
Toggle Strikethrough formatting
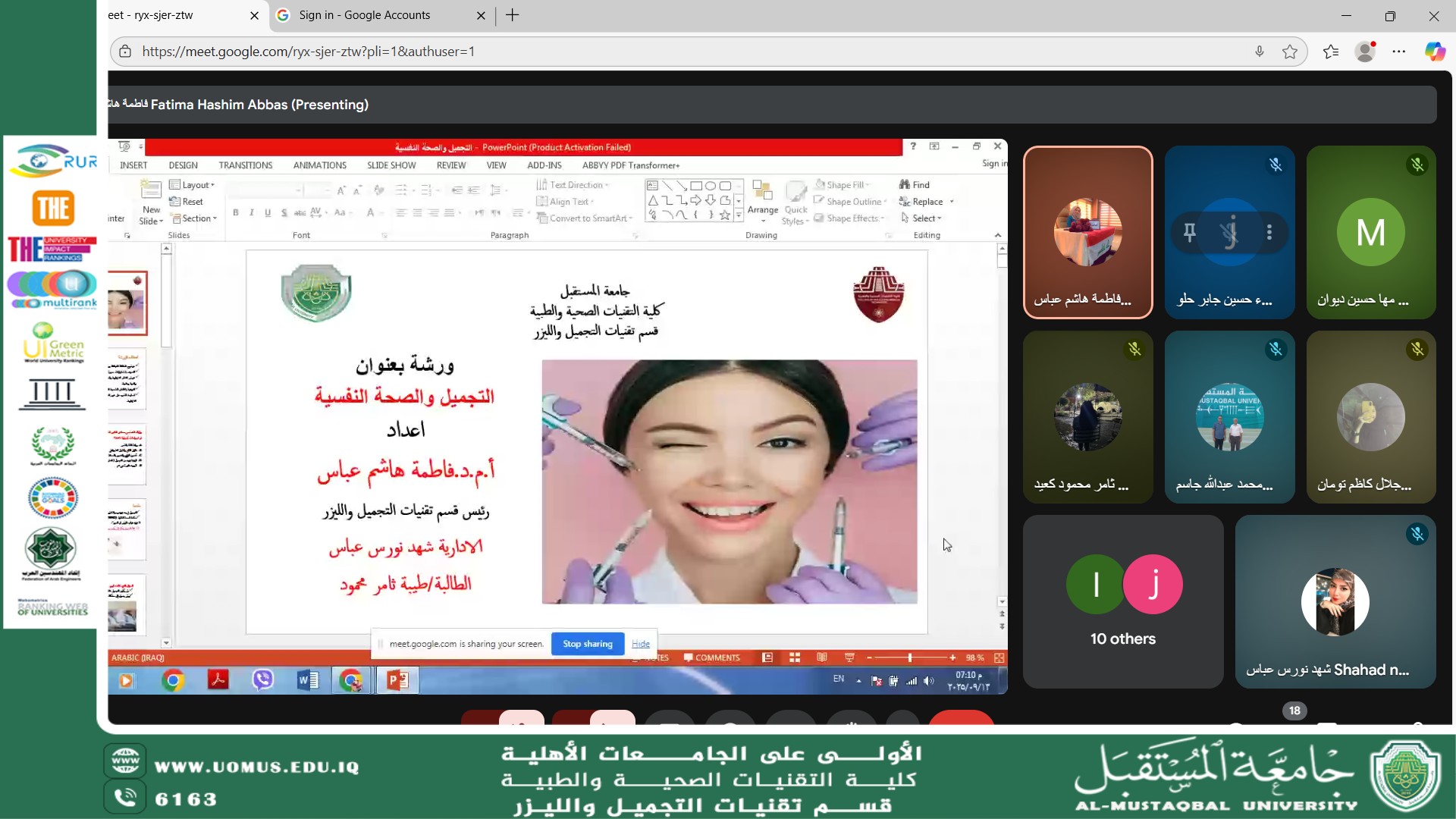[x=300, y=213]
